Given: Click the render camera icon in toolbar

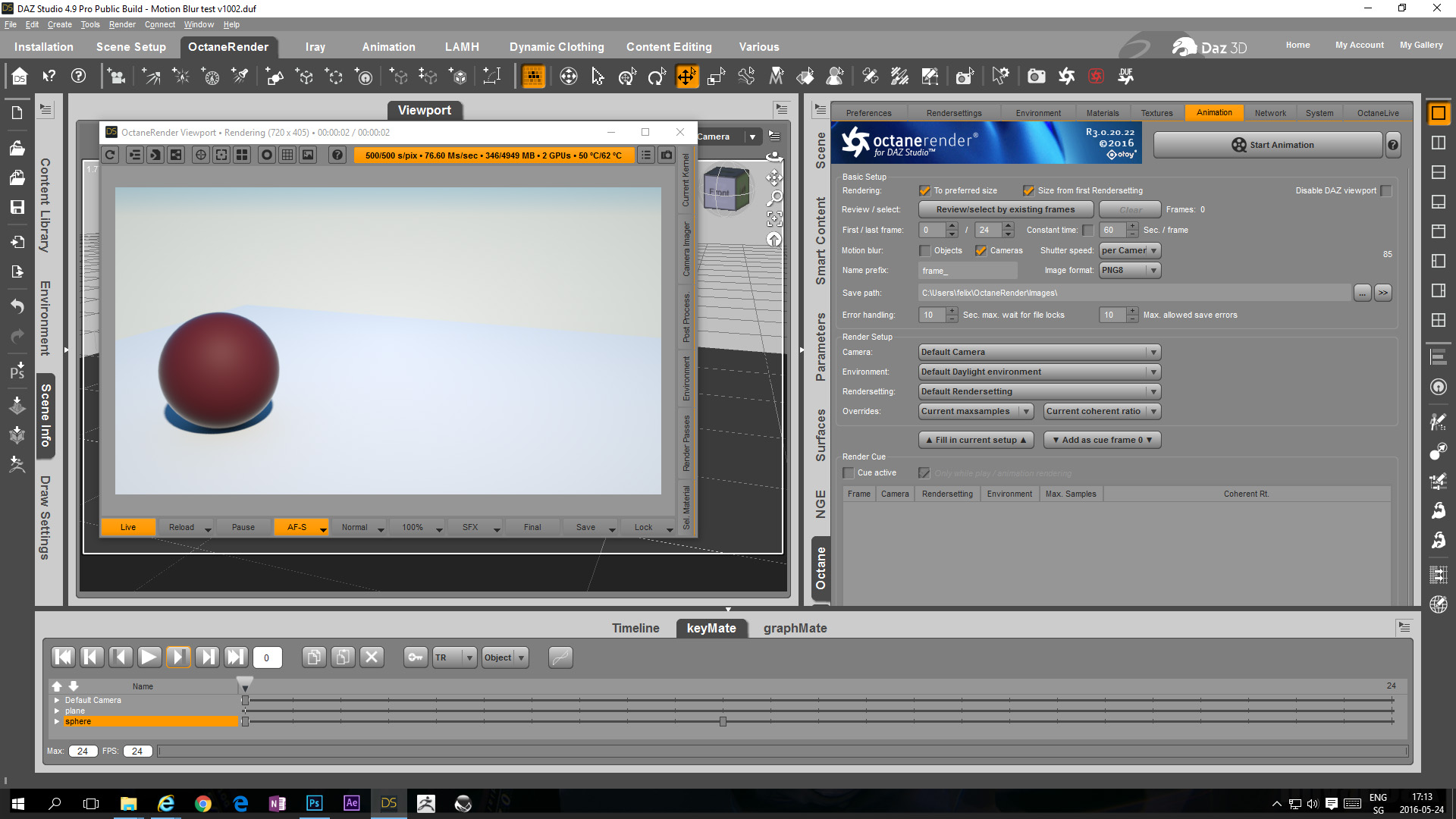Looking at the screenshot, I should pos(1036,77).
